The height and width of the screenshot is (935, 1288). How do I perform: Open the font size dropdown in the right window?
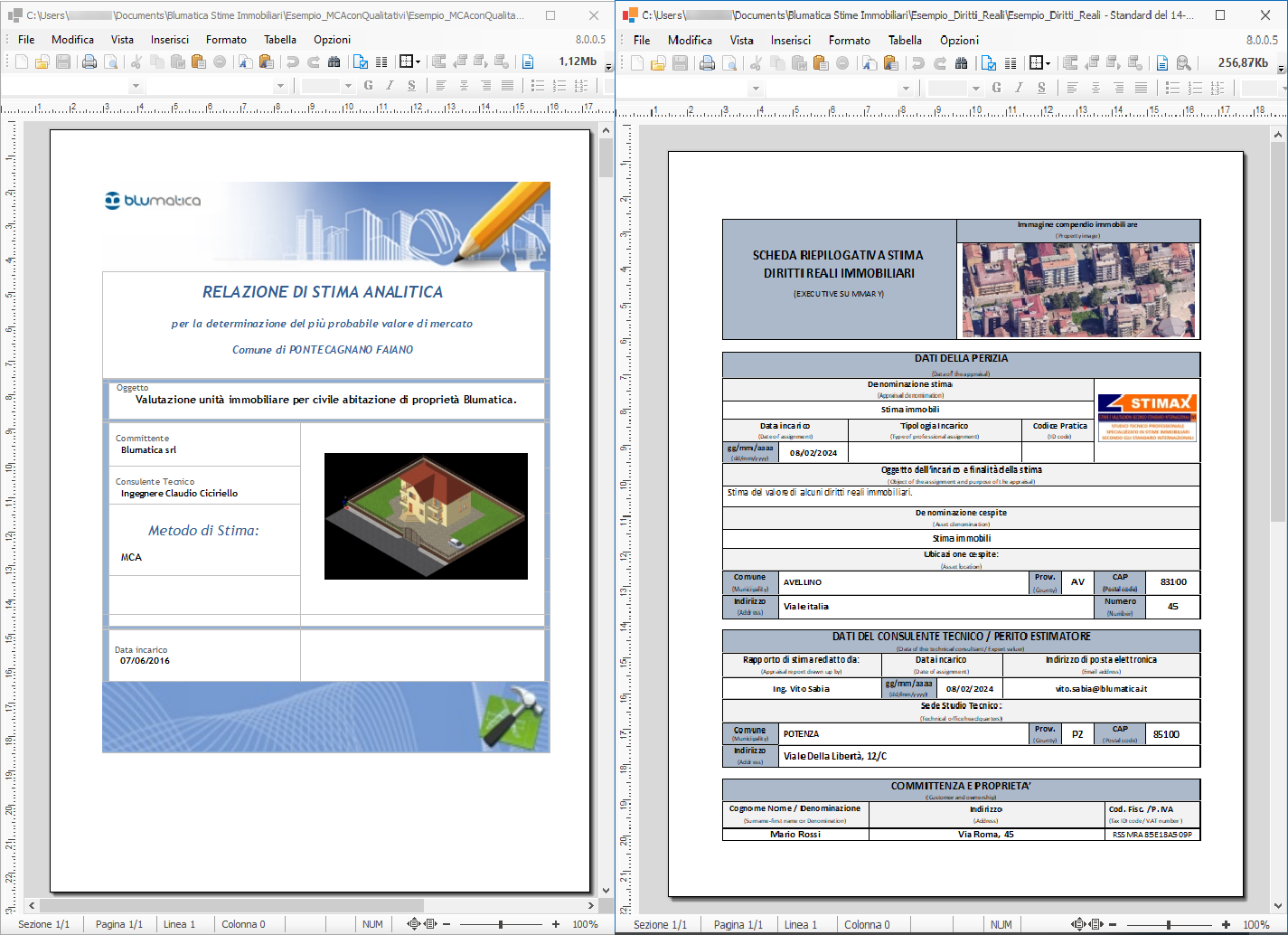pyautogui.click(x=975, y=89)
